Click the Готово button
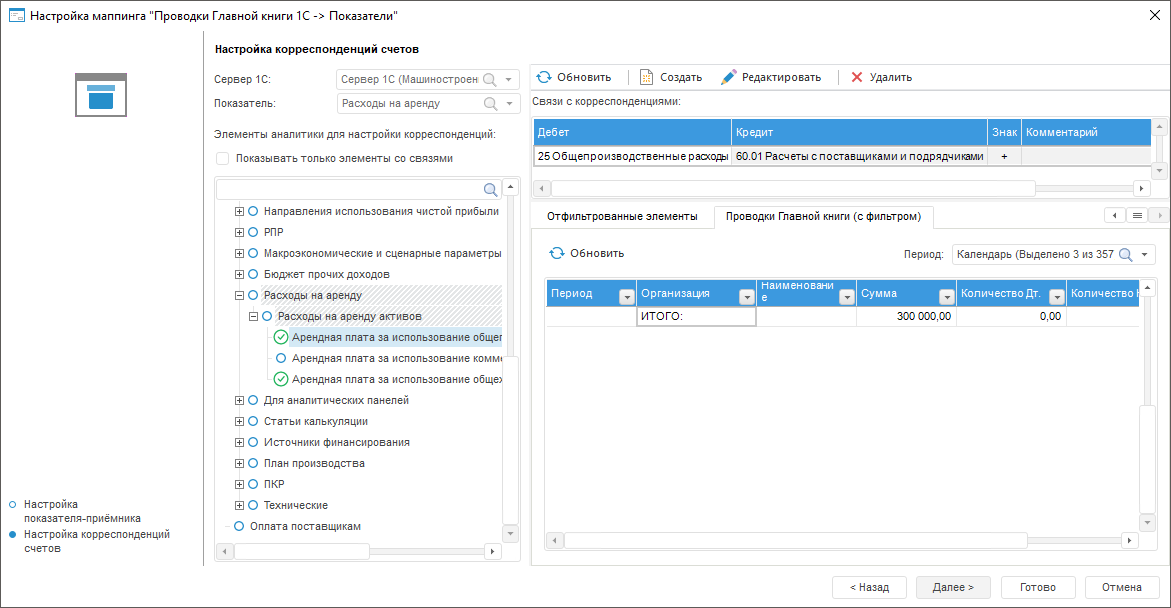 click(x=1039, y=587)
